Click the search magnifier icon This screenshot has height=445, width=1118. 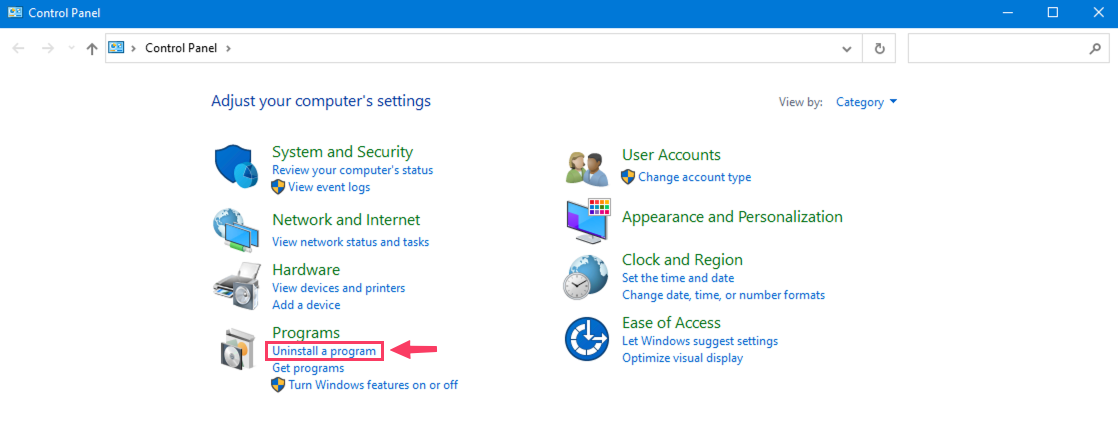(x=1094, y=48)
